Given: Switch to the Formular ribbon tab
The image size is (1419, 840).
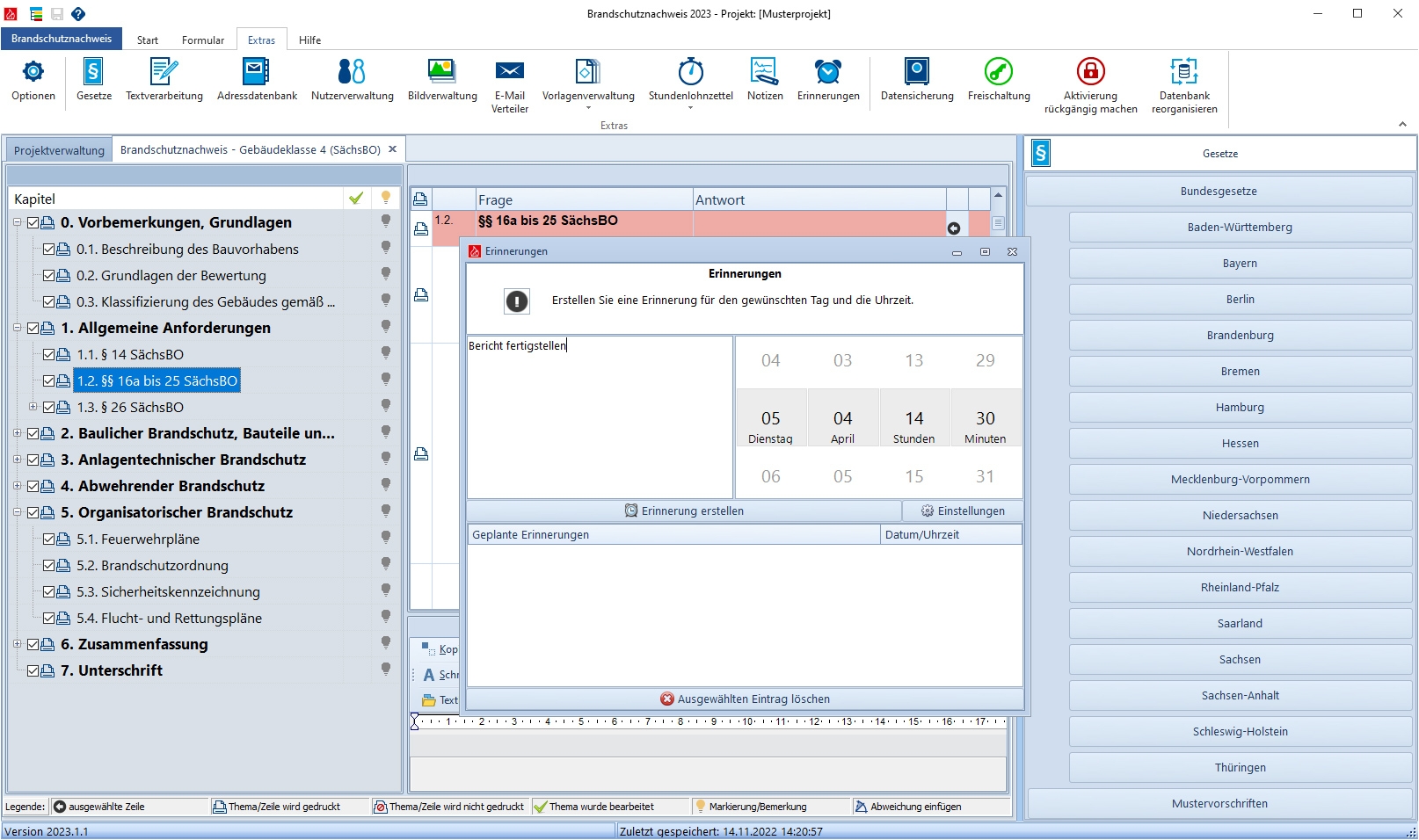Looking at the screenshot, I should [x=202, y=40].
